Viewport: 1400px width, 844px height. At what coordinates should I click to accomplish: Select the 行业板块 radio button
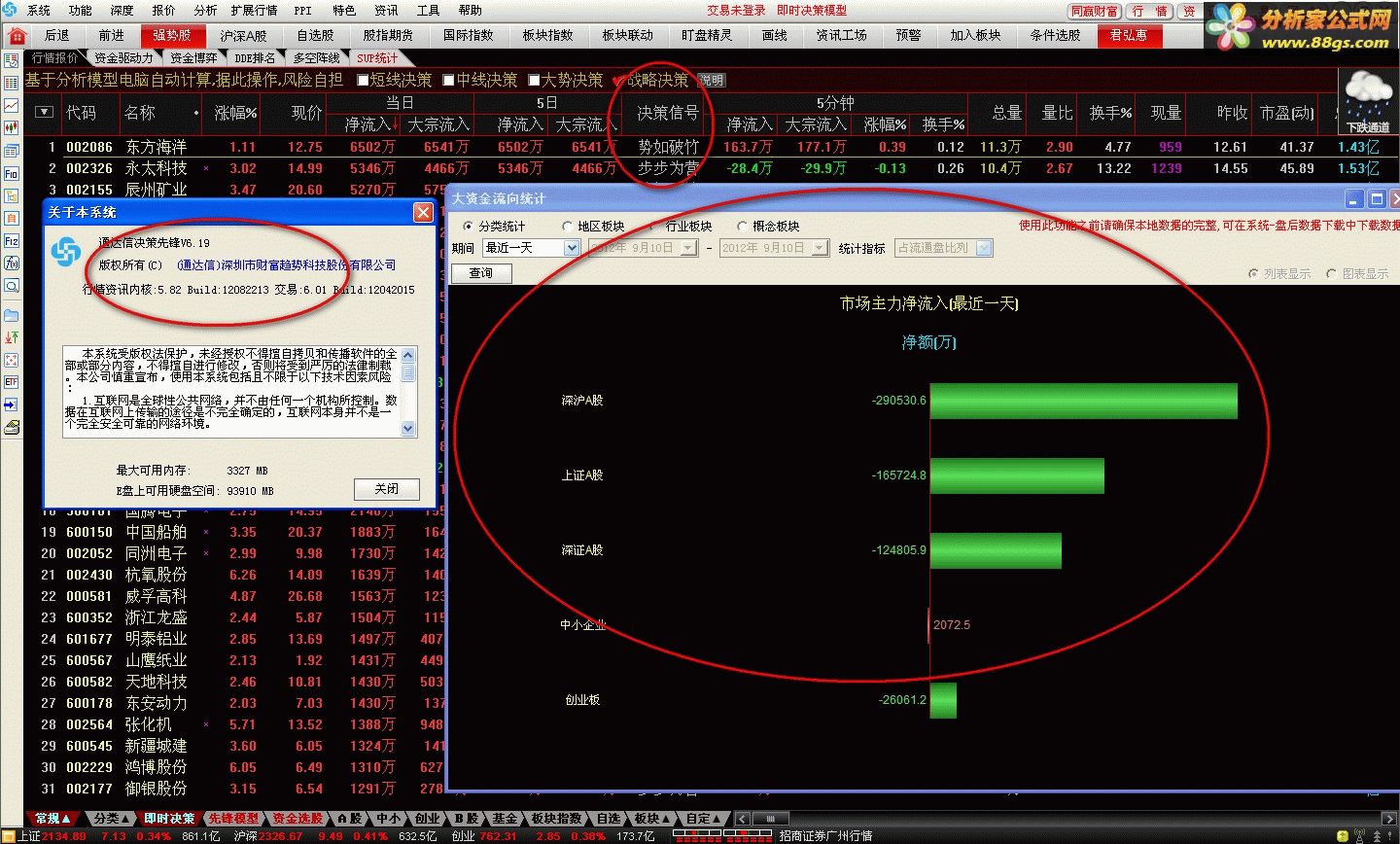(654, 226)
